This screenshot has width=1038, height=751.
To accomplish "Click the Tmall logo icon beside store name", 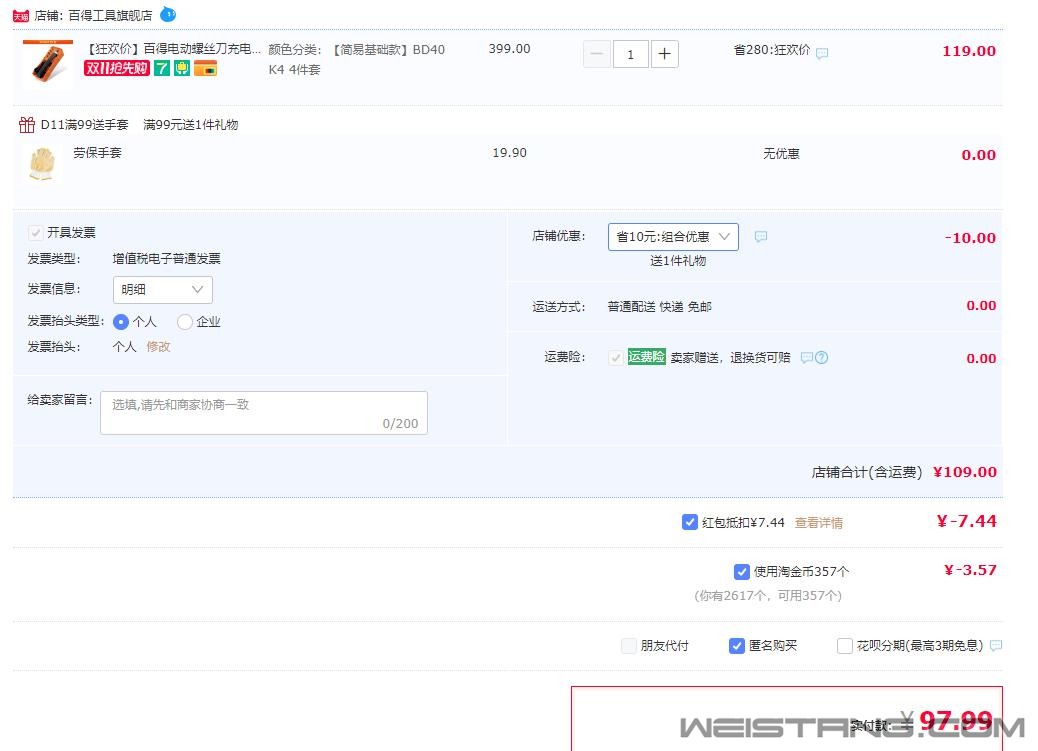I will (x=21, y=16).
